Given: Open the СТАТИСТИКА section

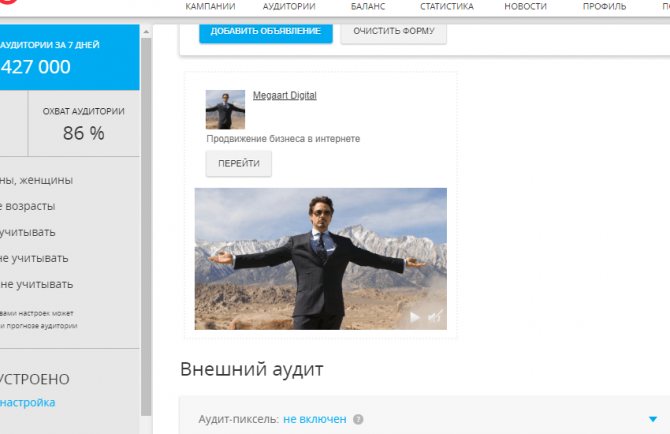Looking at the screenshot, I should [x=447, y=6].
